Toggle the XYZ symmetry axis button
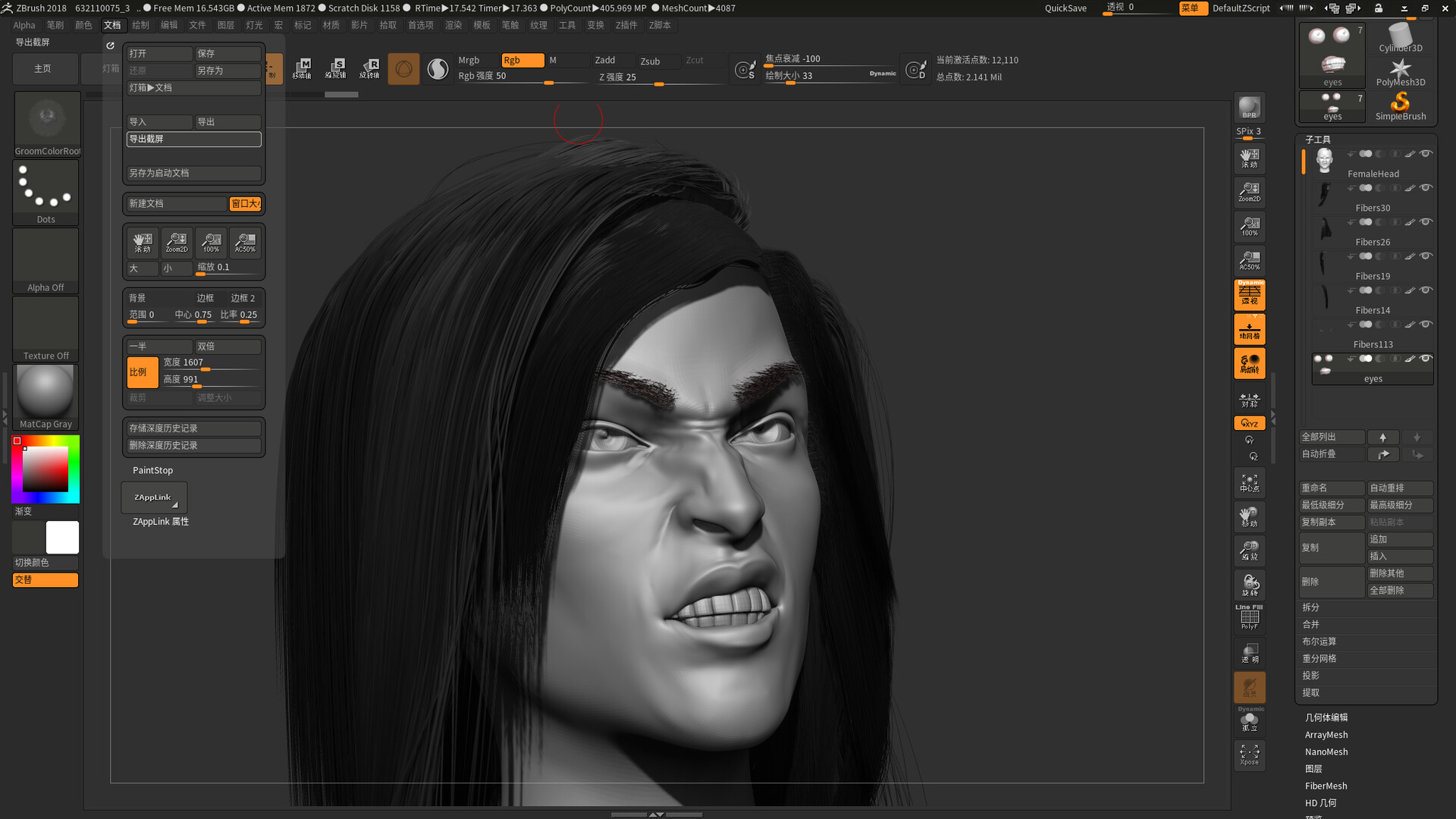This screenshot has width=1456, height=819. pyautogui.click(x=1249, y=423)
